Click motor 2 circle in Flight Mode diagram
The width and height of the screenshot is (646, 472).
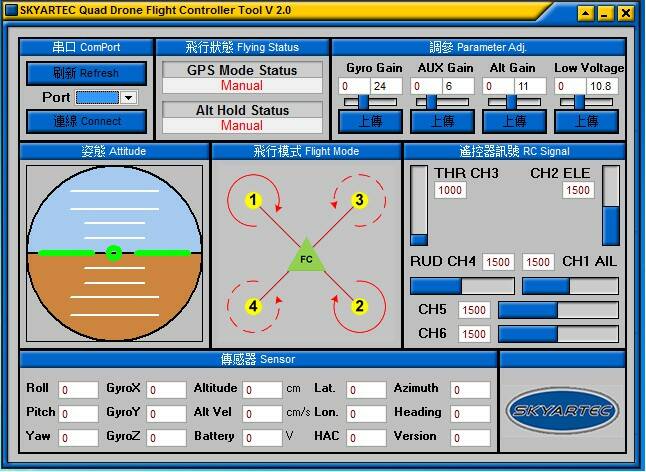tap(359, 306)
